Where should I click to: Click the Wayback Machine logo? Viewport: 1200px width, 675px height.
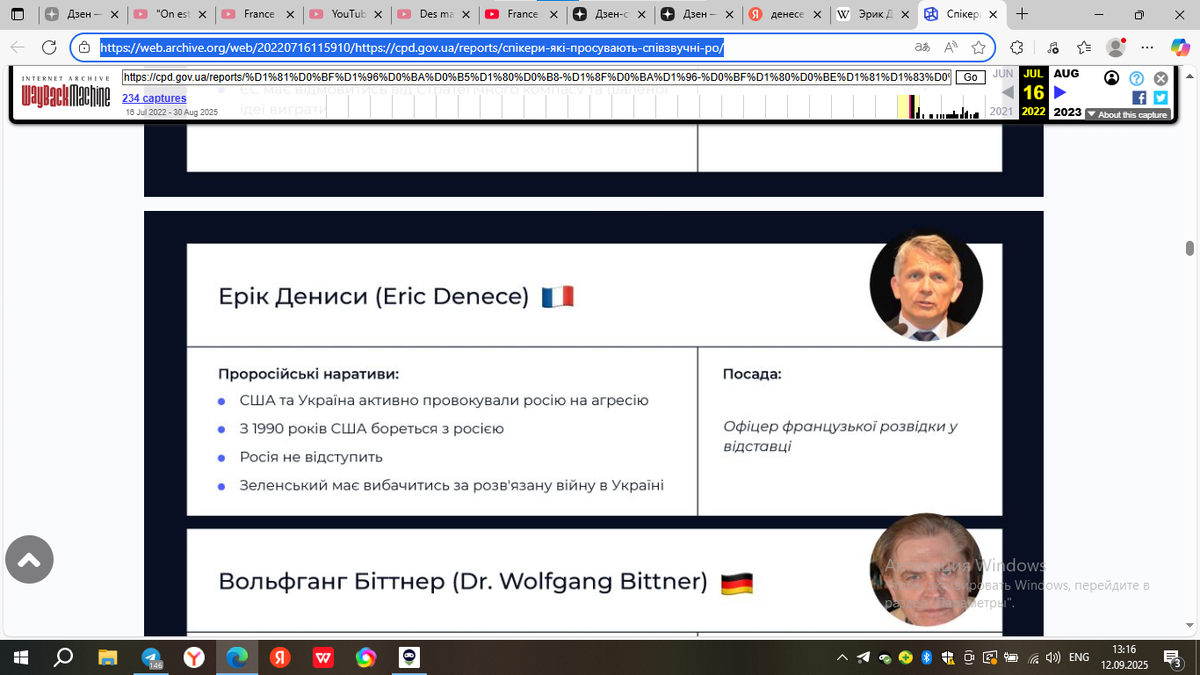click(x=66, y=93)
